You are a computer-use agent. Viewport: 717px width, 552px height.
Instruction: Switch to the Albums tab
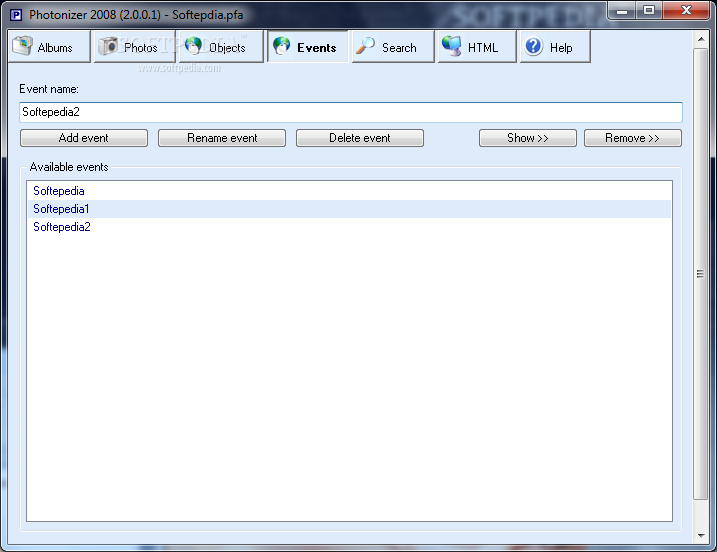pos(49,46)
